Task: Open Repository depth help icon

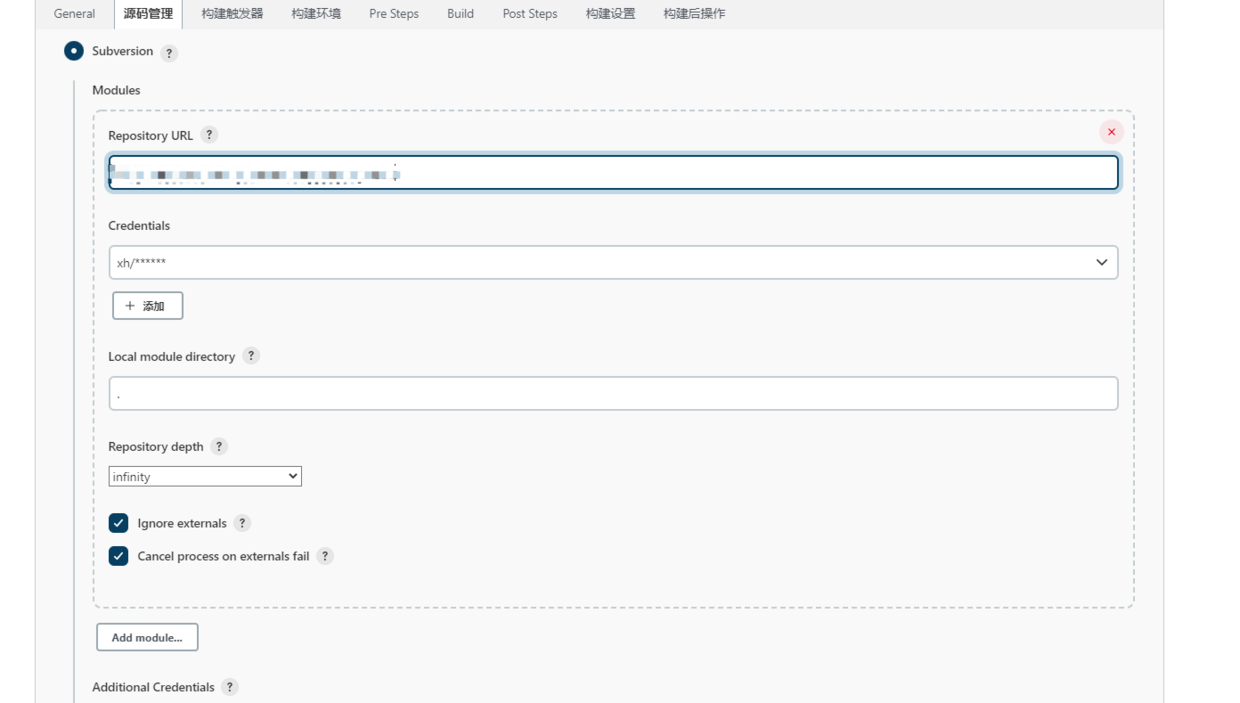Action: point(219,447)
